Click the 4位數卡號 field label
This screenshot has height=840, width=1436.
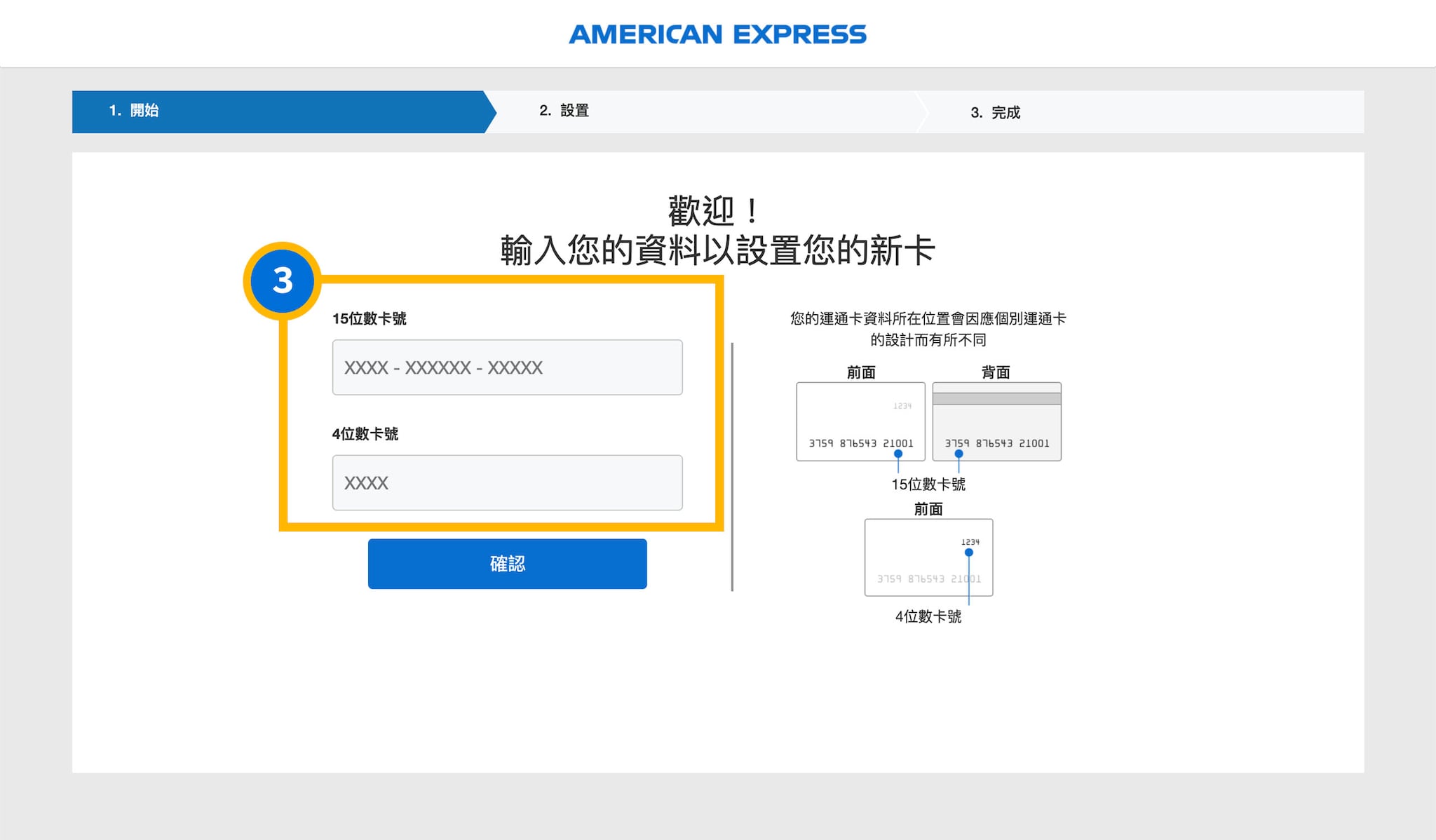365,433
